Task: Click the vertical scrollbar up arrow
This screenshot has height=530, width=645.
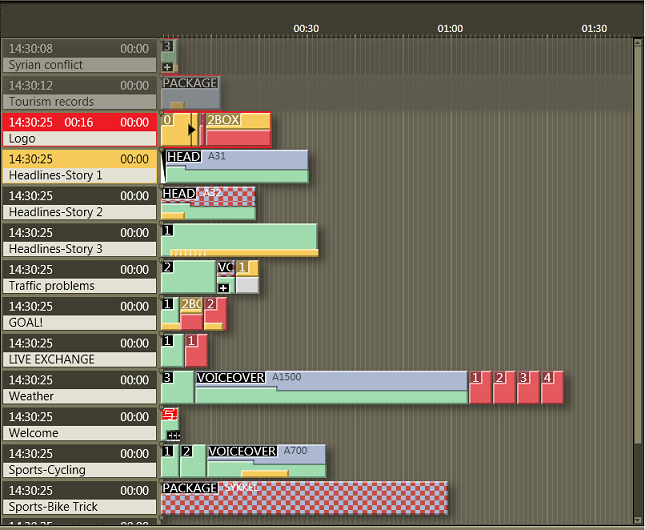Action: (638, 42)
